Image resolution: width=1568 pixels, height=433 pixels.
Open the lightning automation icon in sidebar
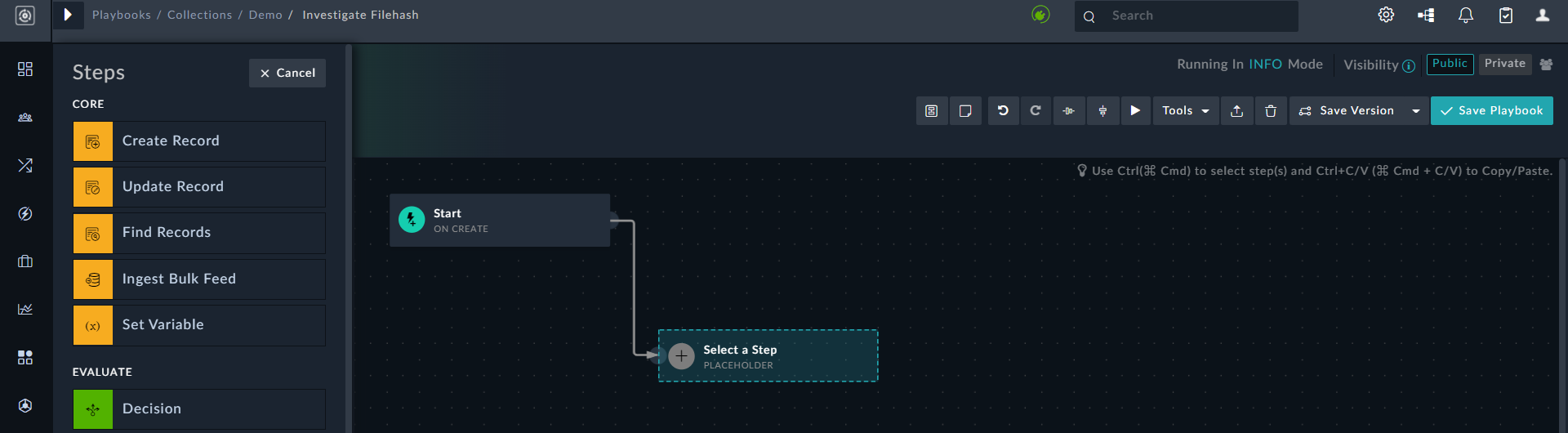point(25,214)
